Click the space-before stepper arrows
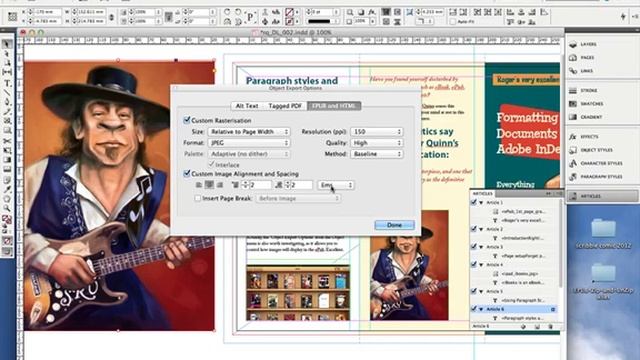This screenshot has height=360, width=640. pos(245,185)
